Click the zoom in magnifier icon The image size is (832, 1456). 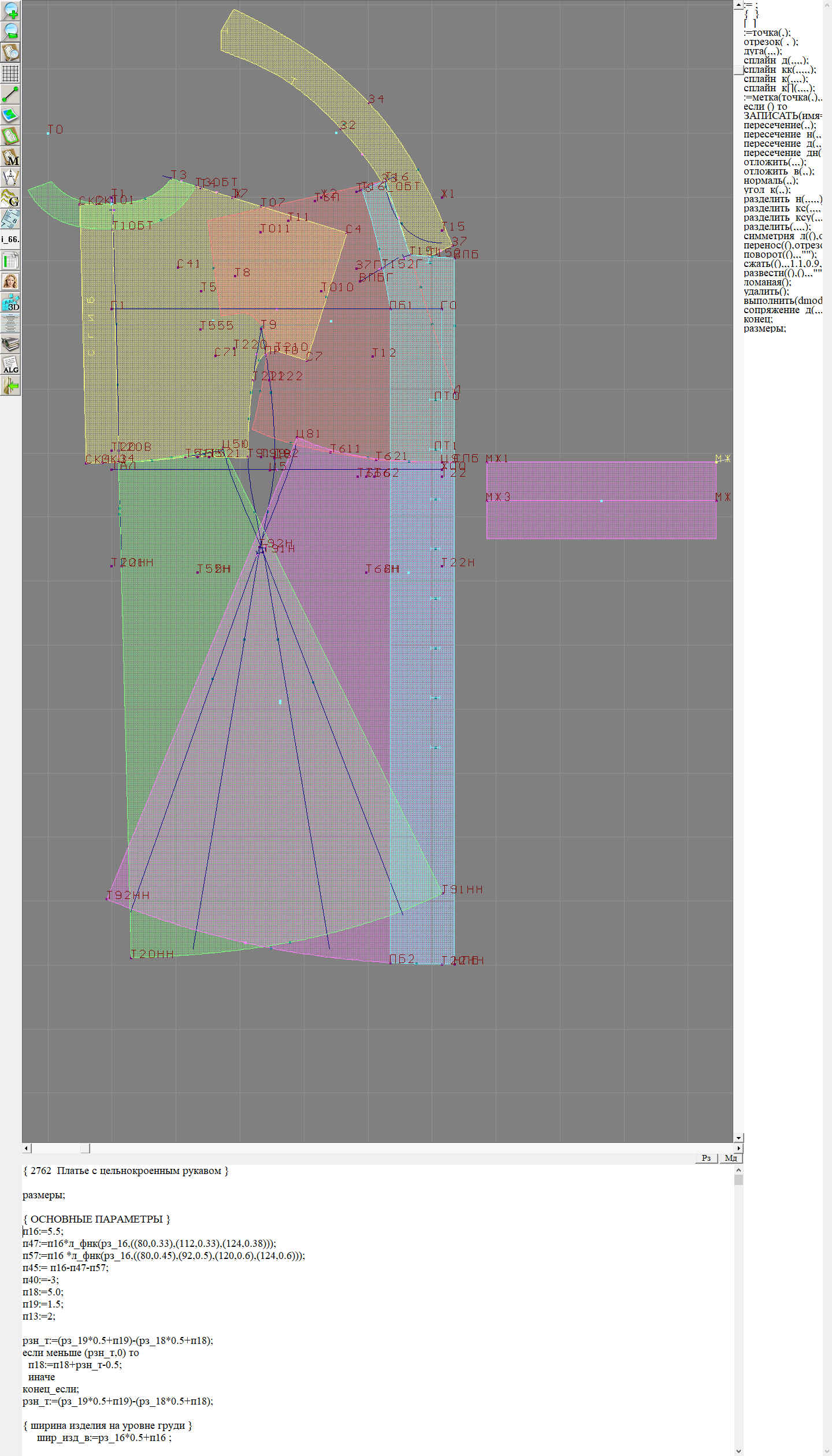tap(10, 11)
